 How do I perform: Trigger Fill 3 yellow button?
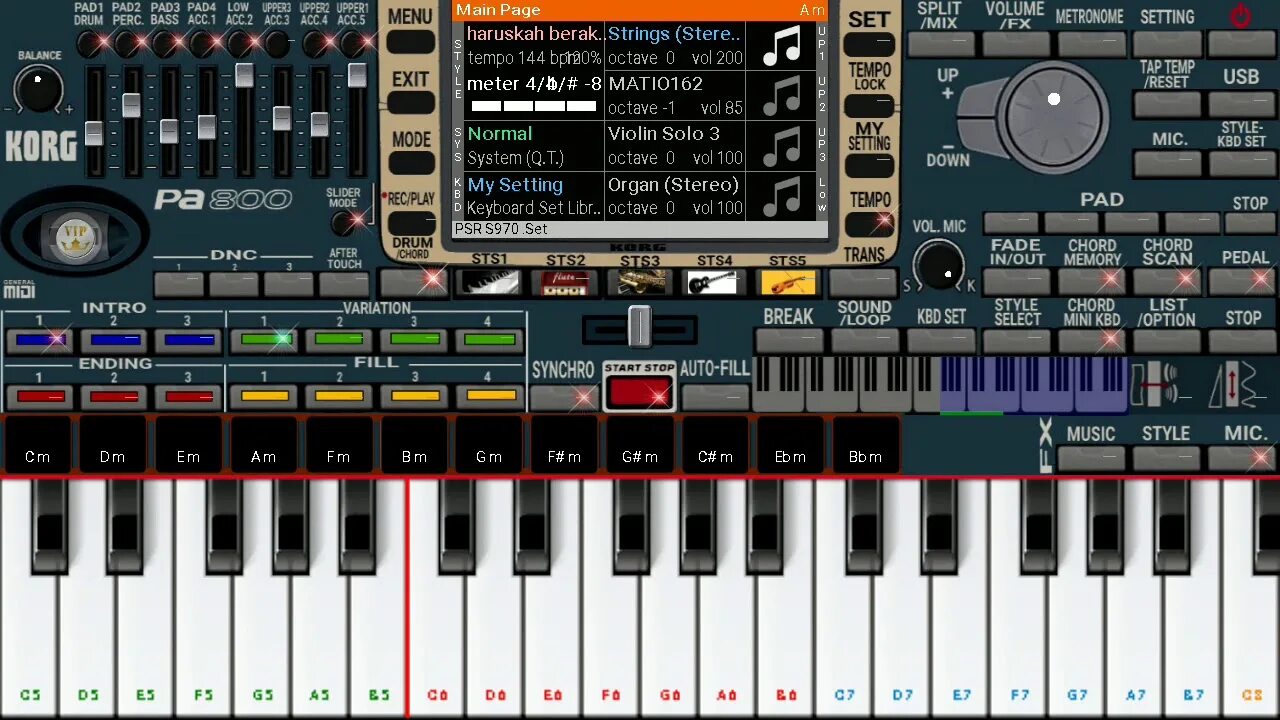[414, 397]
